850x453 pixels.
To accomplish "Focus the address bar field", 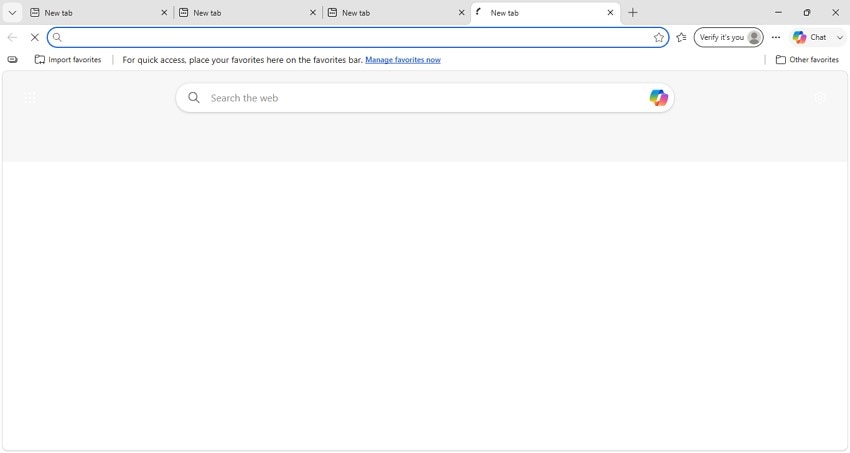I will click(x=358, y=37).
